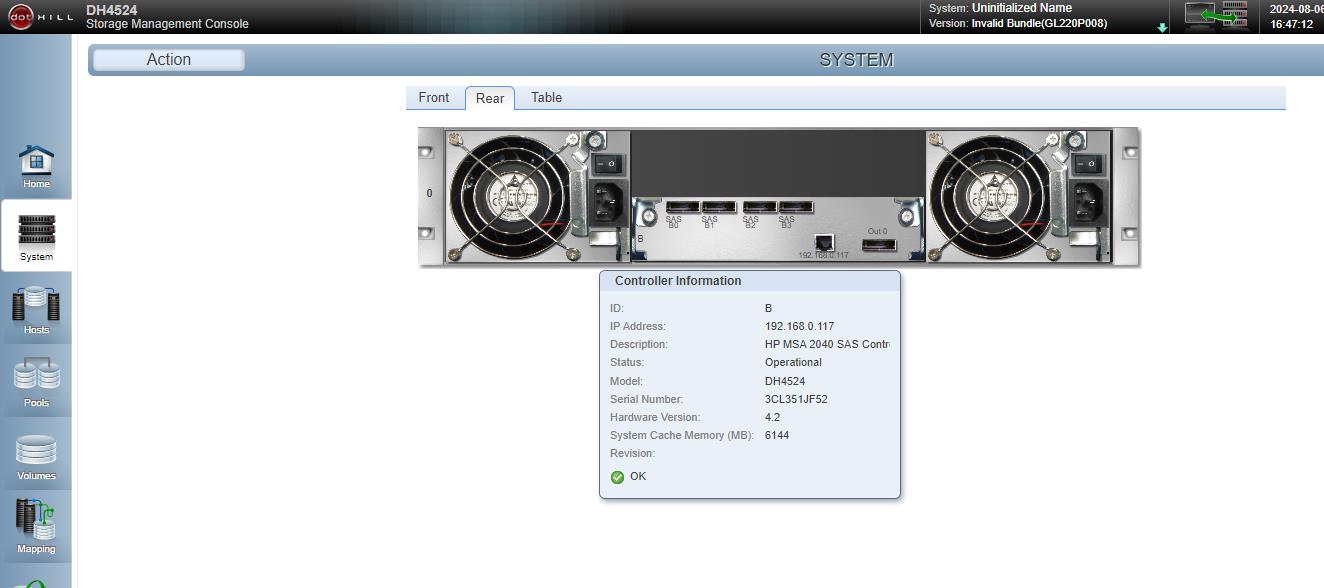Click the green OK status icon
Viewport: 1324px width, 588px height.
click(618, 476)
